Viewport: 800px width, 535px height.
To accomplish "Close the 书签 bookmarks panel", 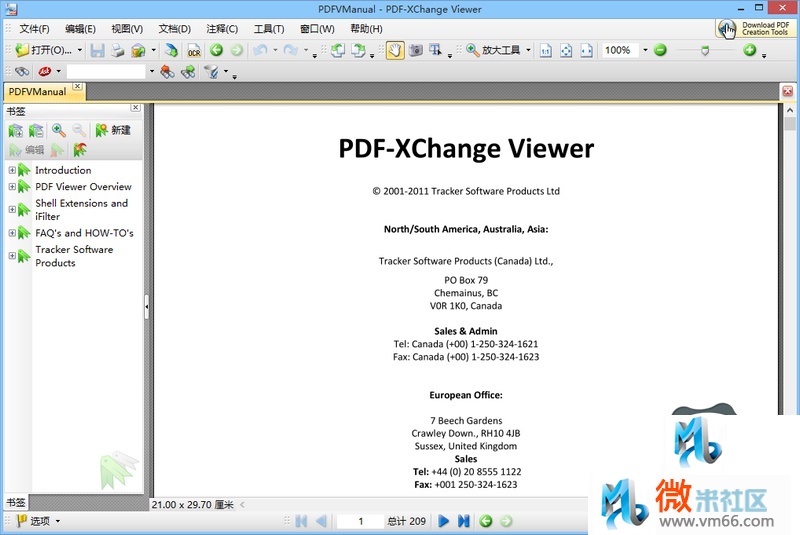I will (135, 107).
